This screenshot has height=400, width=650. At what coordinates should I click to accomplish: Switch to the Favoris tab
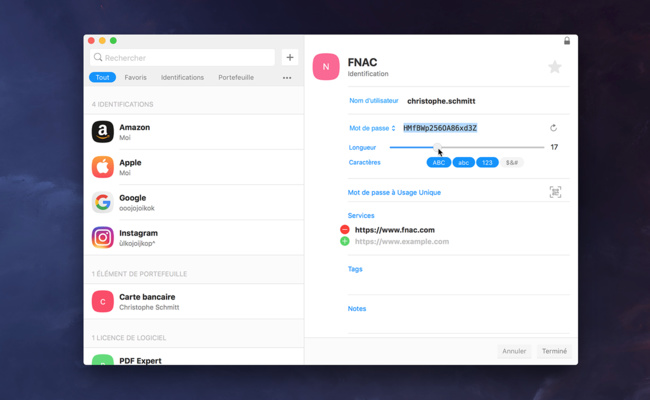click(x=135, y=78)
